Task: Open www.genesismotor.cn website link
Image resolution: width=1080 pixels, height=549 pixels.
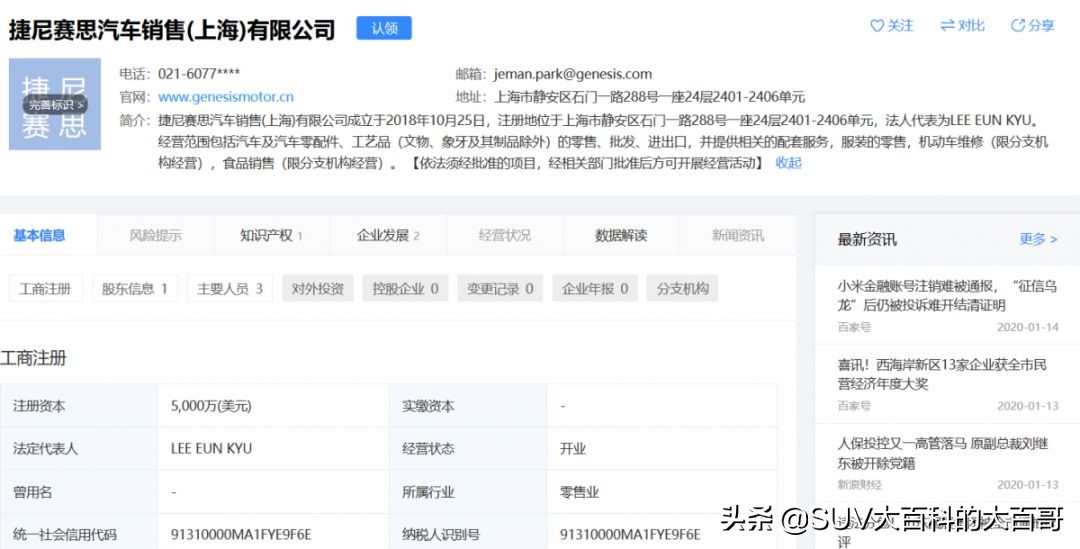Action: point(226,97)
